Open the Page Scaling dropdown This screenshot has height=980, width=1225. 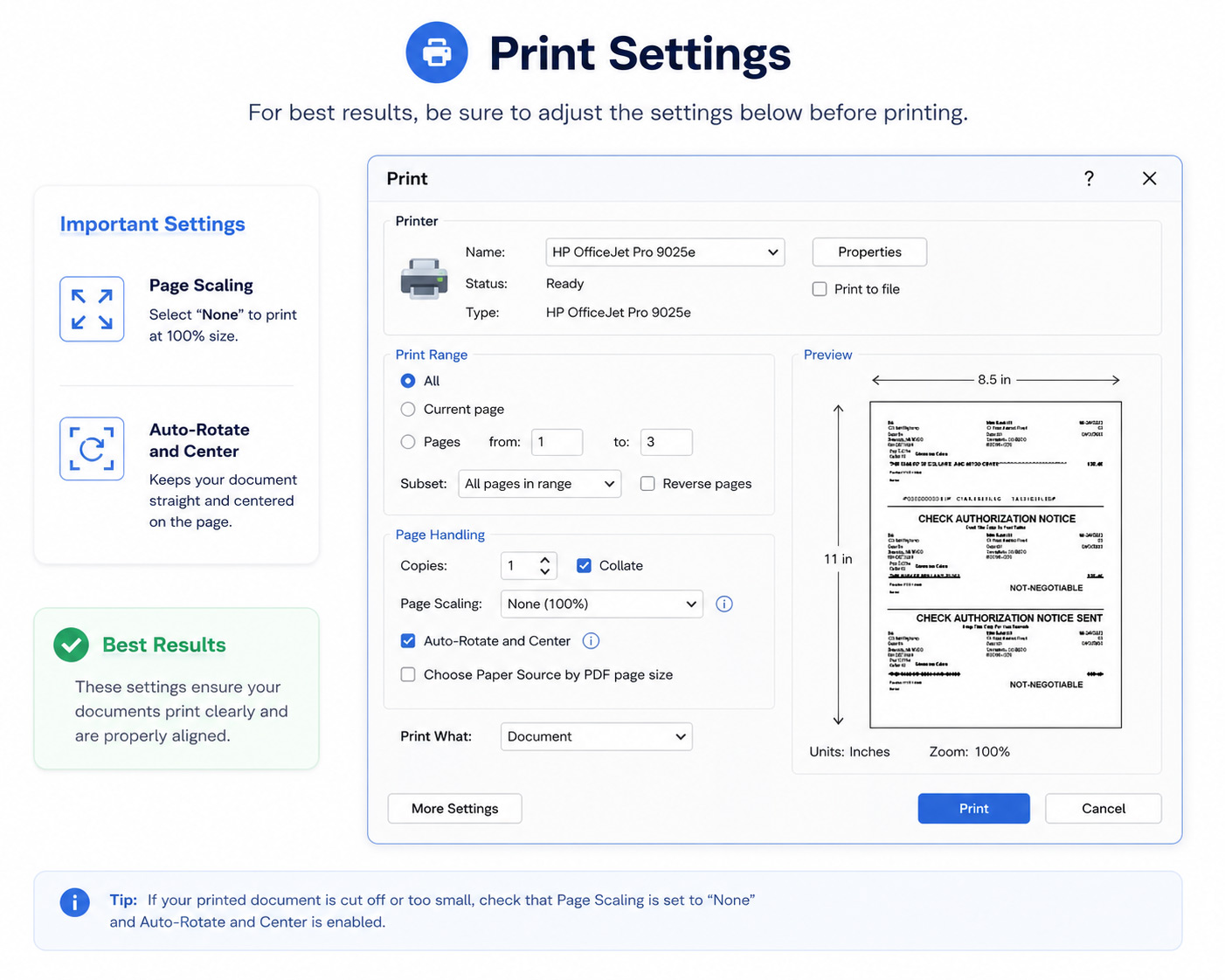(x=602, y=604)
